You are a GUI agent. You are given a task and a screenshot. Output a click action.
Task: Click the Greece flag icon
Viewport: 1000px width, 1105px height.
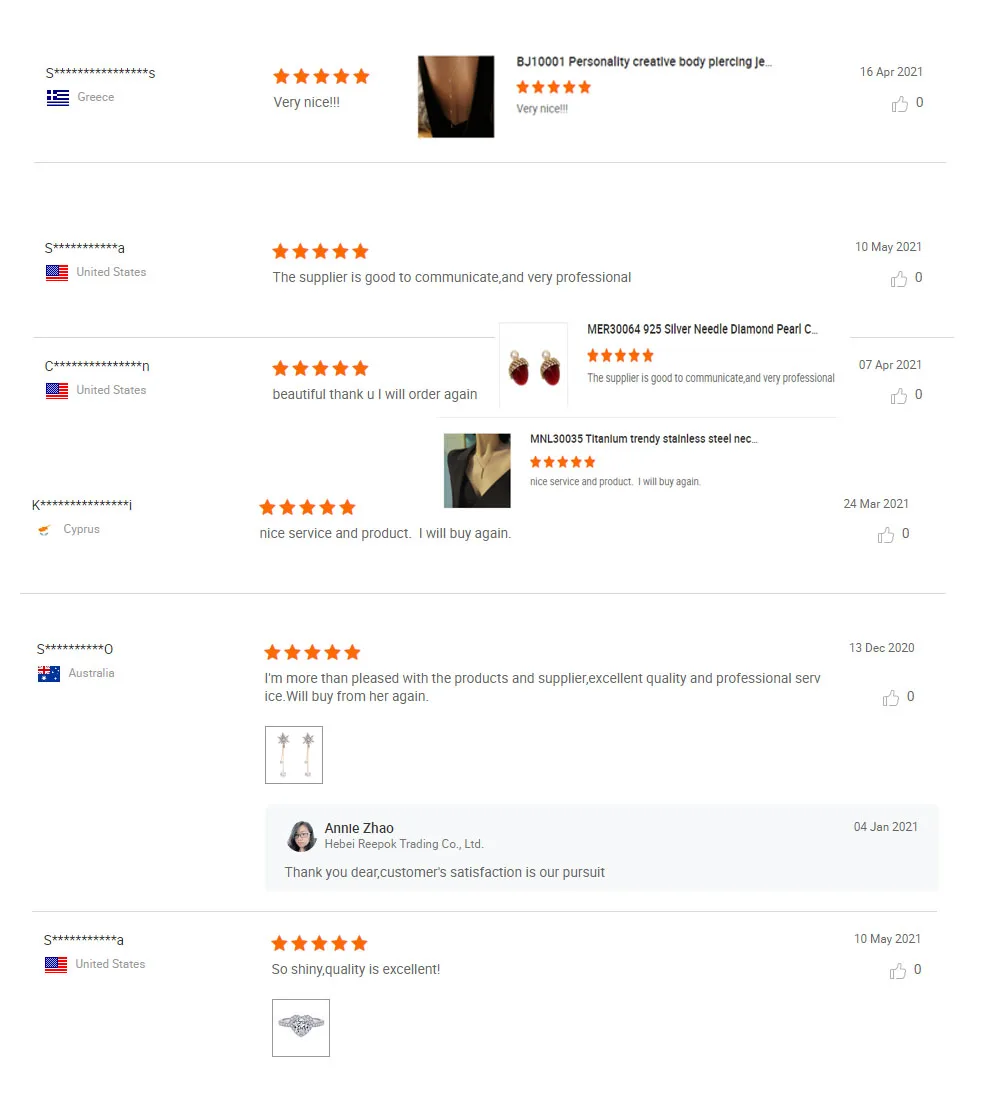click(x=58, y=97)
